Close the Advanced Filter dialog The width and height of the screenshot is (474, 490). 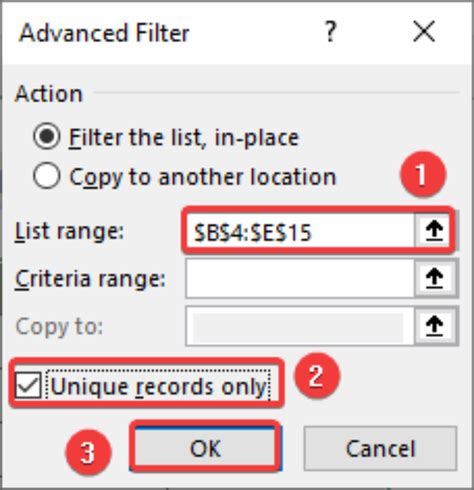click(424, 32)
